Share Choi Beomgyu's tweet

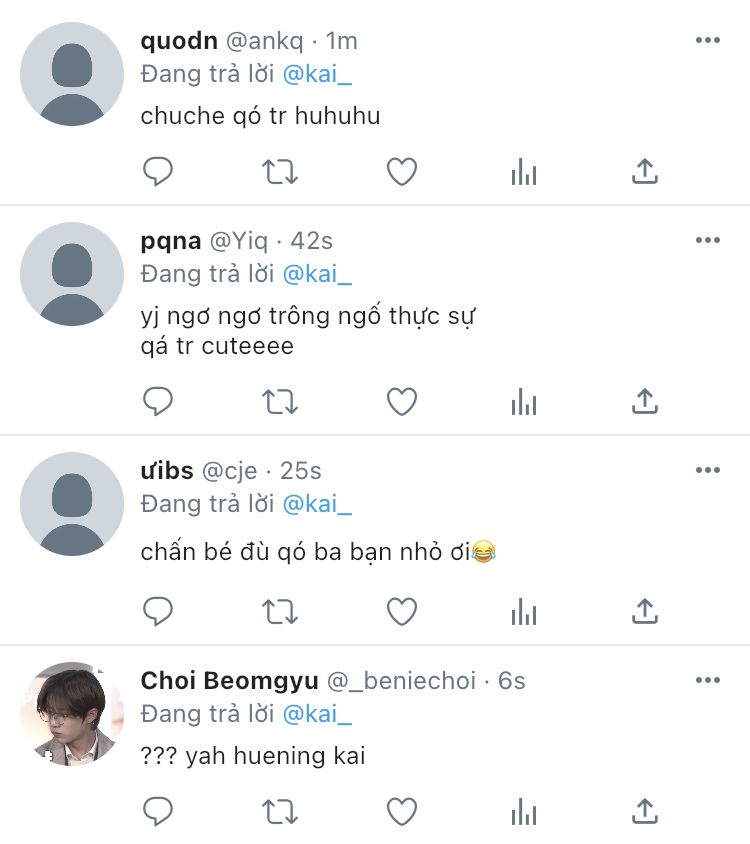point(645,811)
